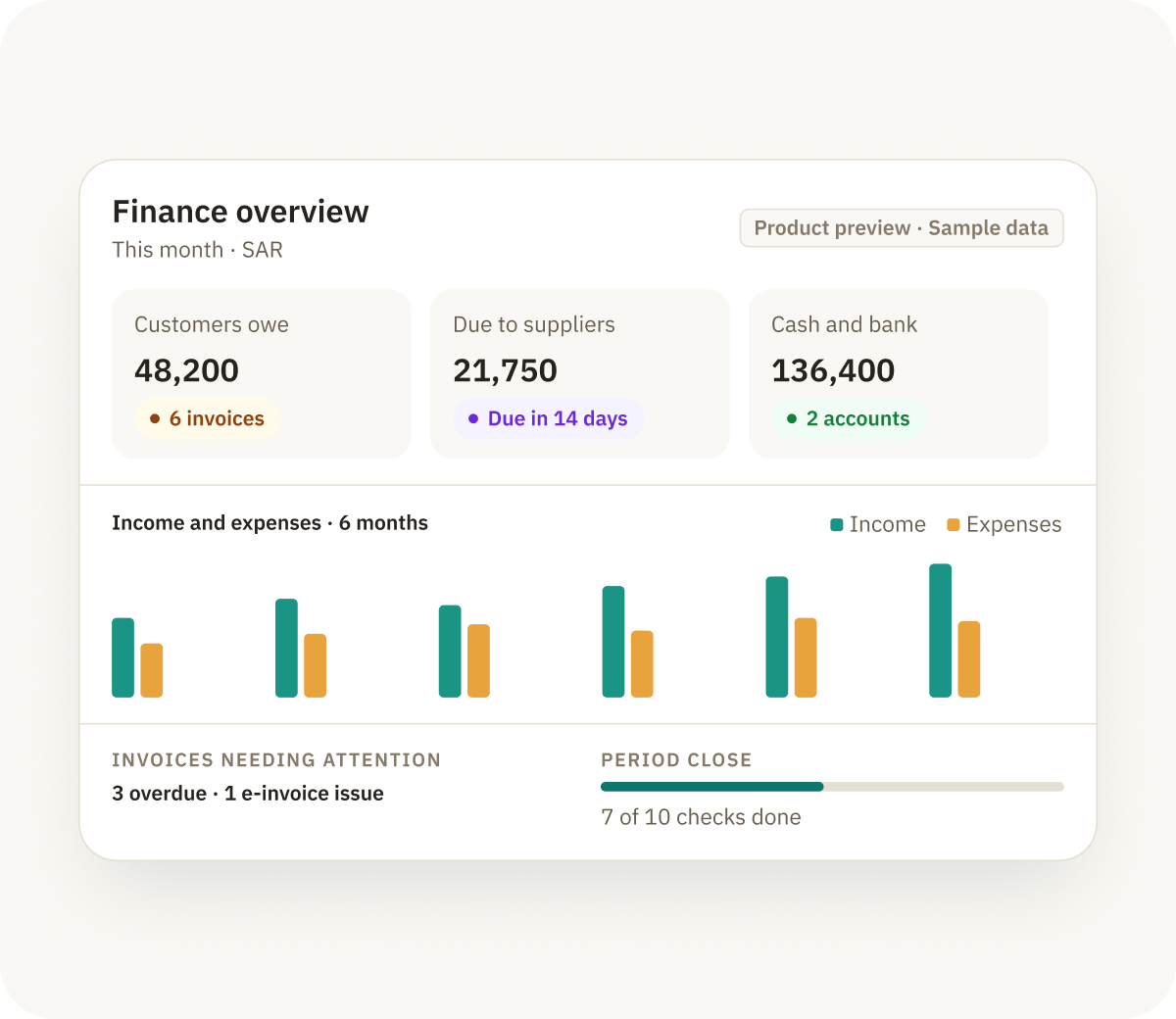Viewport: 1176px width, 1019px height.
Task: Click the teal Income legend swatch
Action: pyautogui.click(x=837, y=525)
